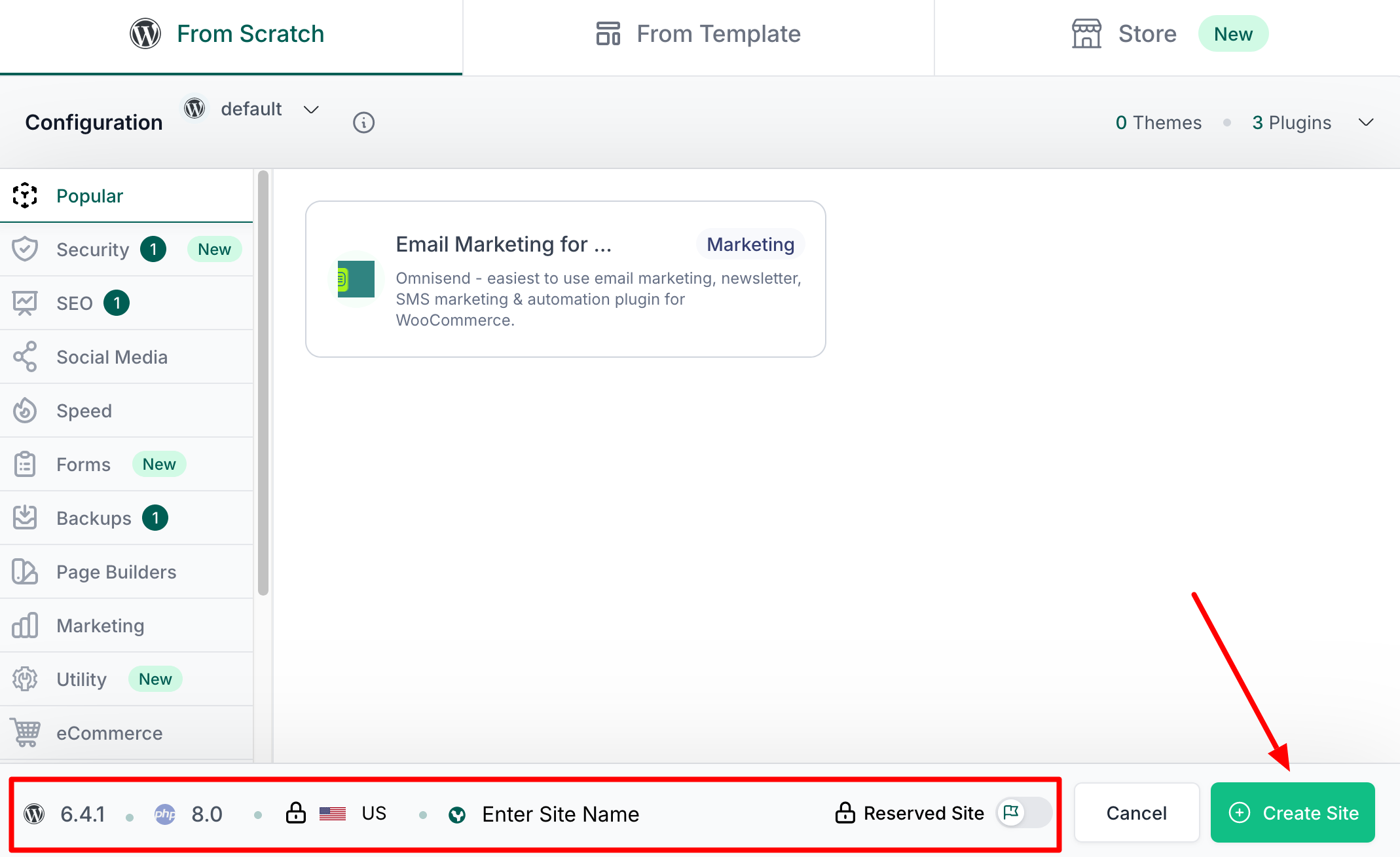Screen dimensions: 1400x857
Task: Click the Social Media share icon
Action: click(25, 356)
